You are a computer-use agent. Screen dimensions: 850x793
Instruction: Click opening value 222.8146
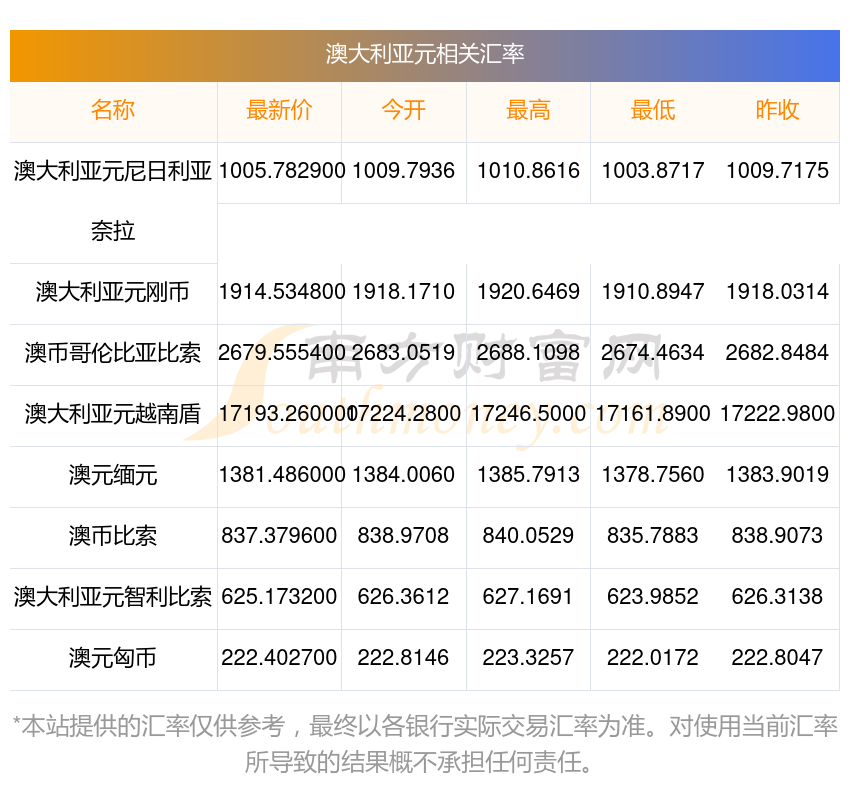click(403, 657)
